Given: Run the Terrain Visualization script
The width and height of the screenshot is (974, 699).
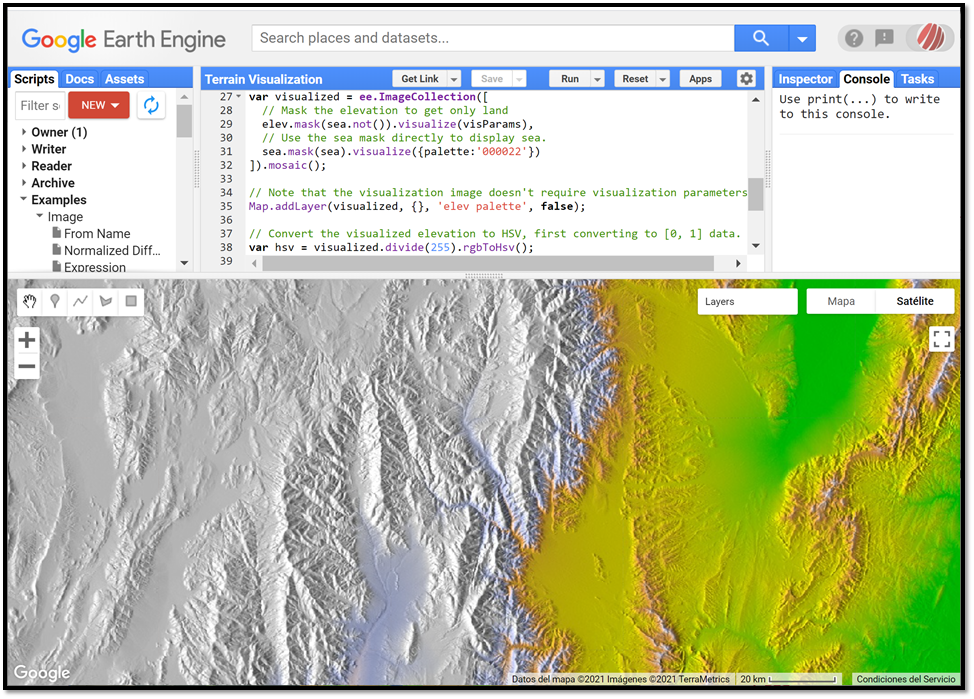Looking at the screenshot, I should tap(570, 79).
